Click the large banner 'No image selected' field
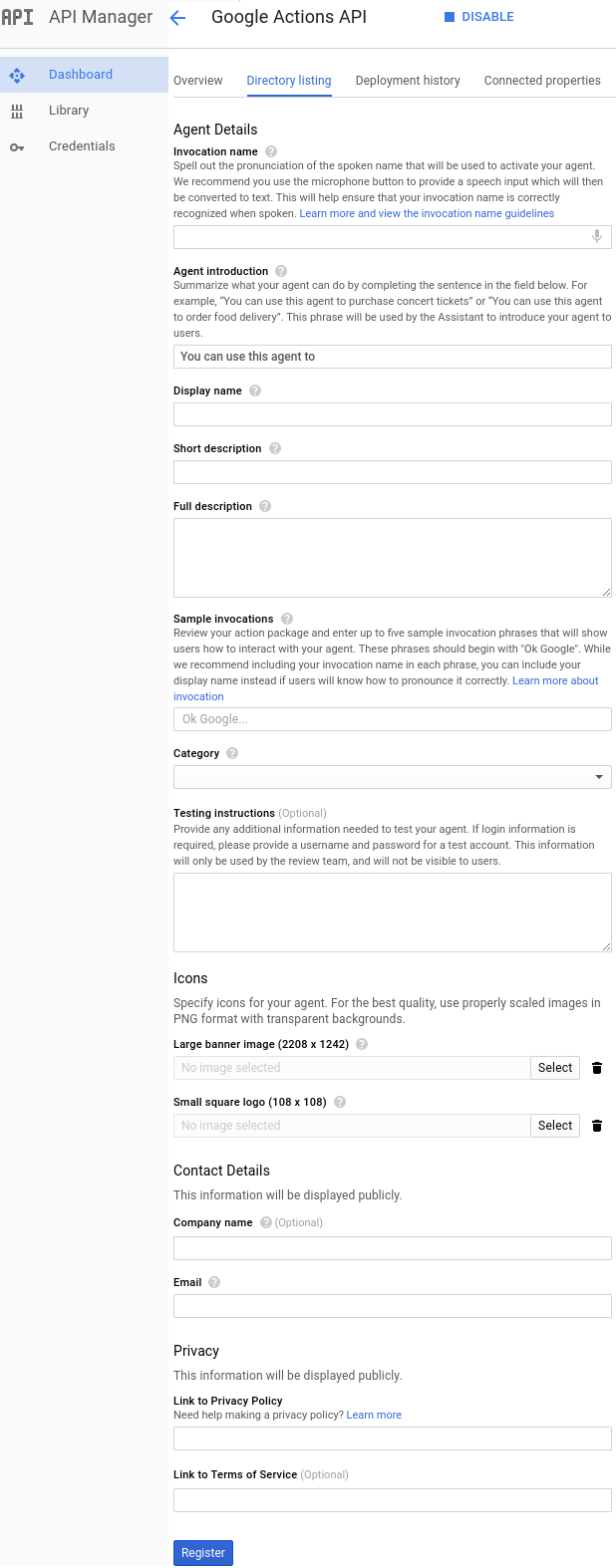 (352, 1068)
